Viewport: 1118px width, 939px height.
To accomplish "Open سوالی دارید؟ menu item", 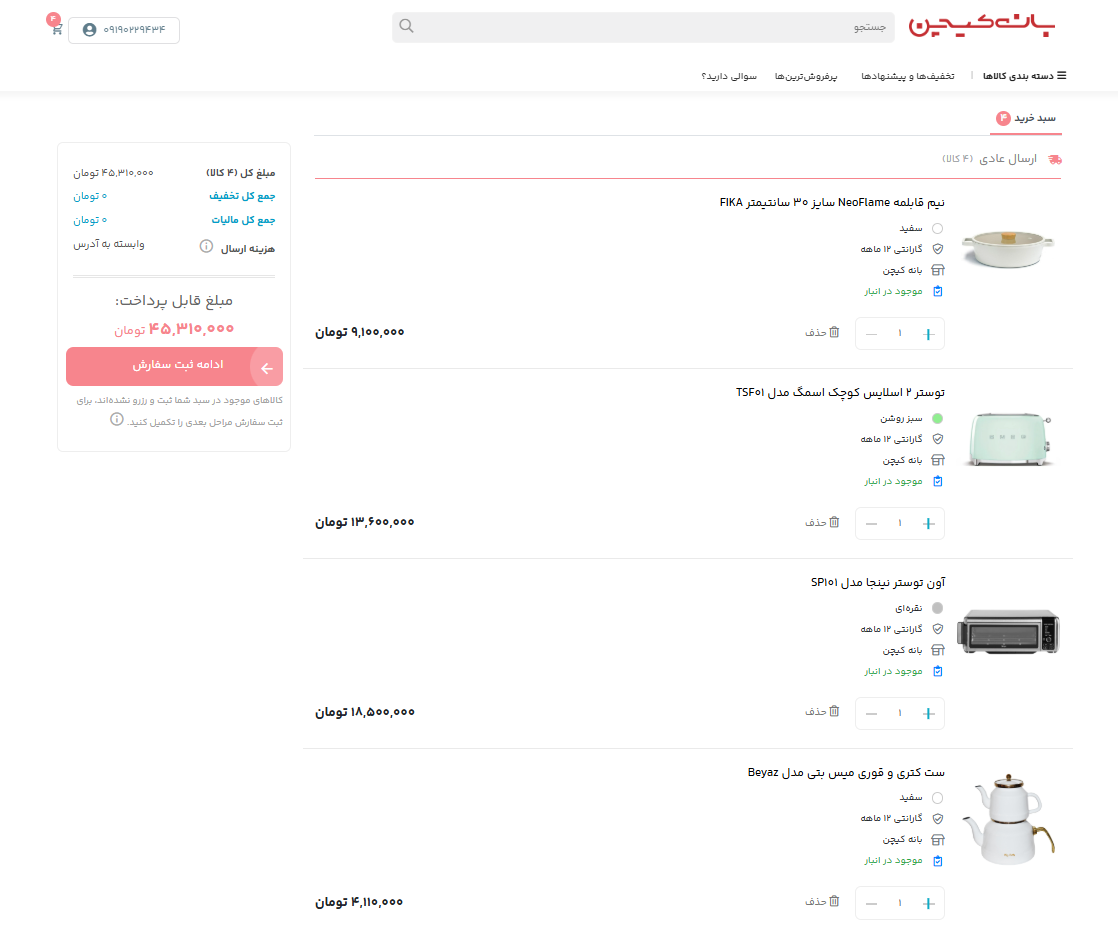I will (729, 76).
